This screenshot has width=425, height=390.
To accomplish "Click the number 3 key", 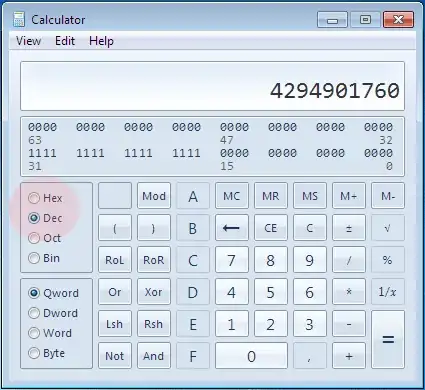I will click(310, 324).
